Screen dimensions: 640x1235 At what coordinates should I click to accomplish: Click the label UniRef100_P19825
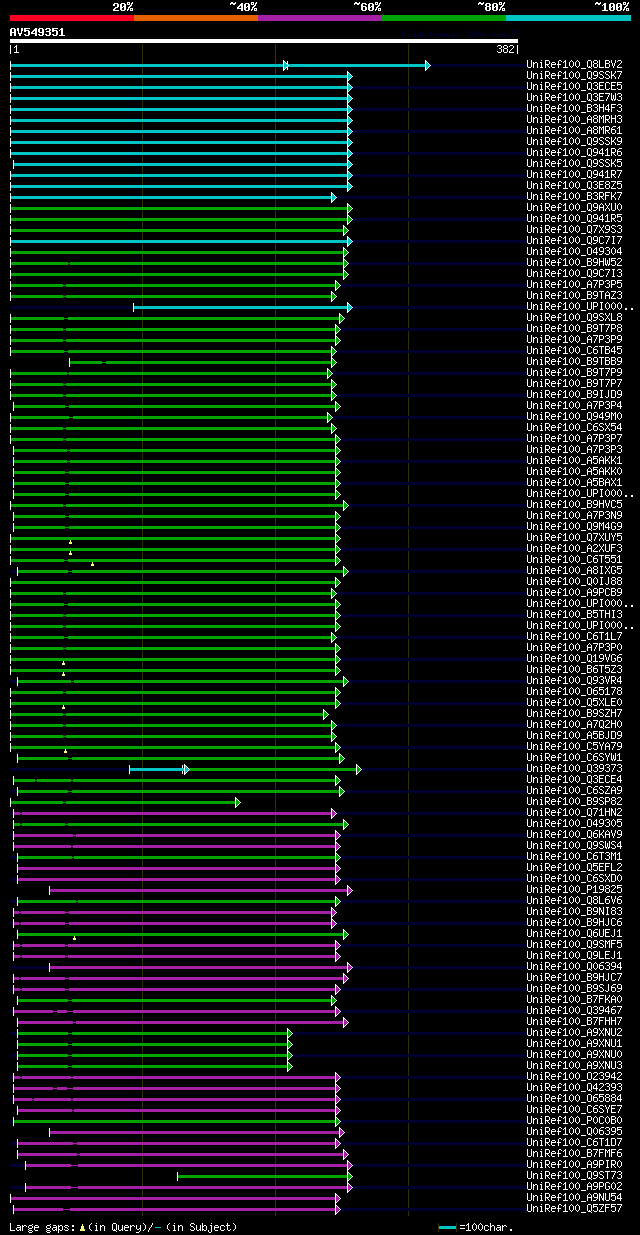574,889
